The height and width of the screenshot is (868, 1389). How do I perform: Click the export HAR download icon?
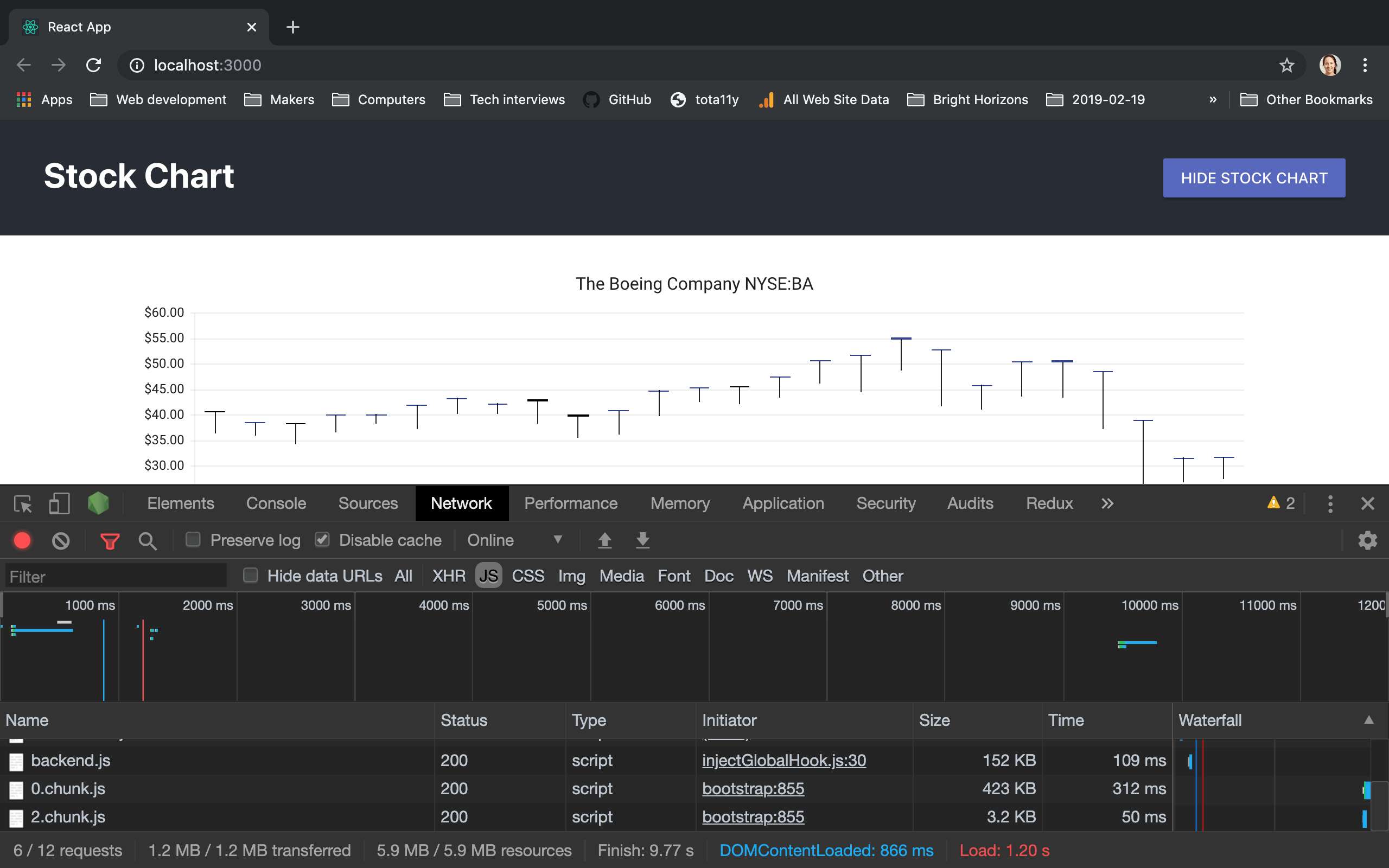[x=643, y=540]
